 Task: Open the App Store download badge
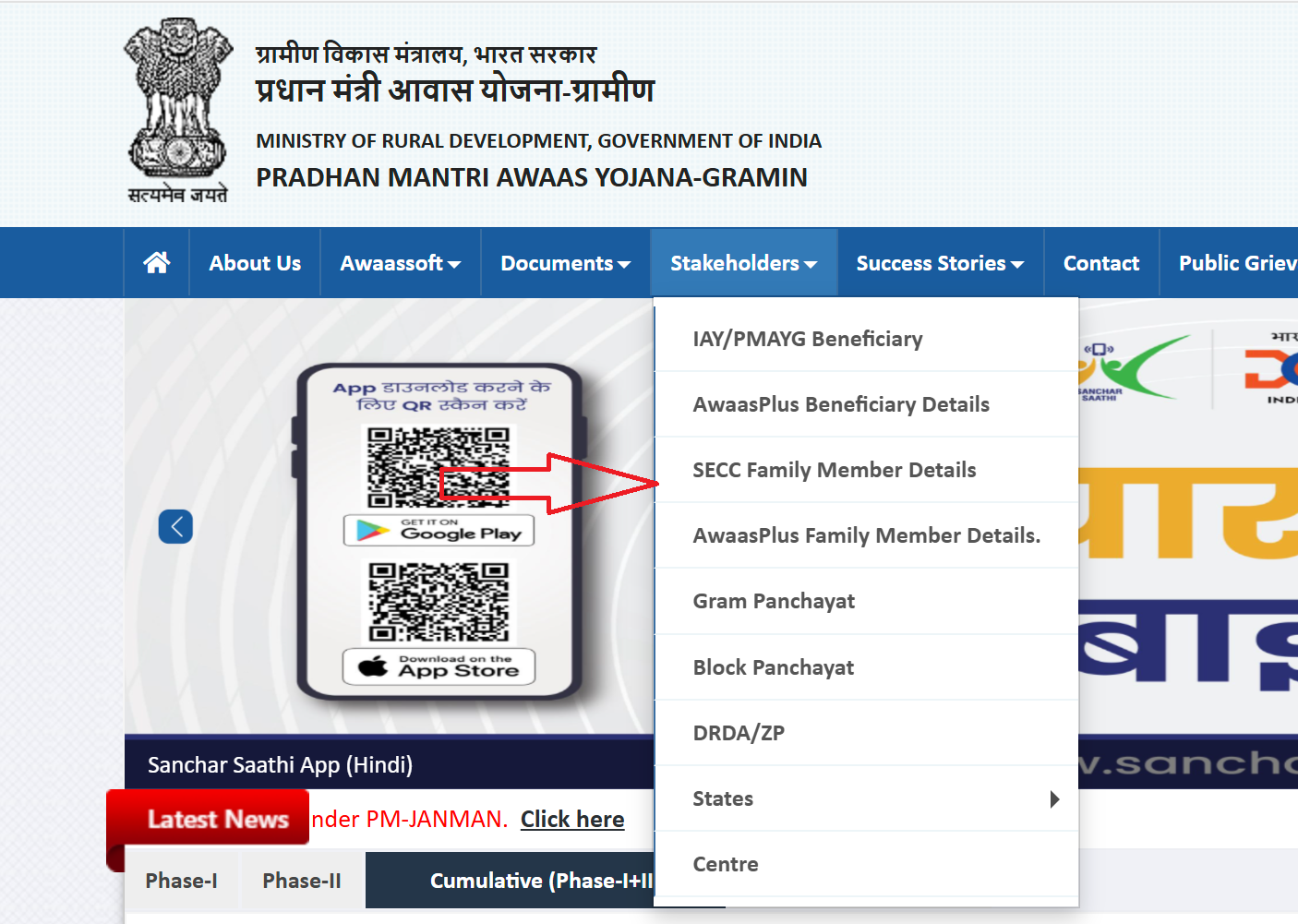click(439, 666)
